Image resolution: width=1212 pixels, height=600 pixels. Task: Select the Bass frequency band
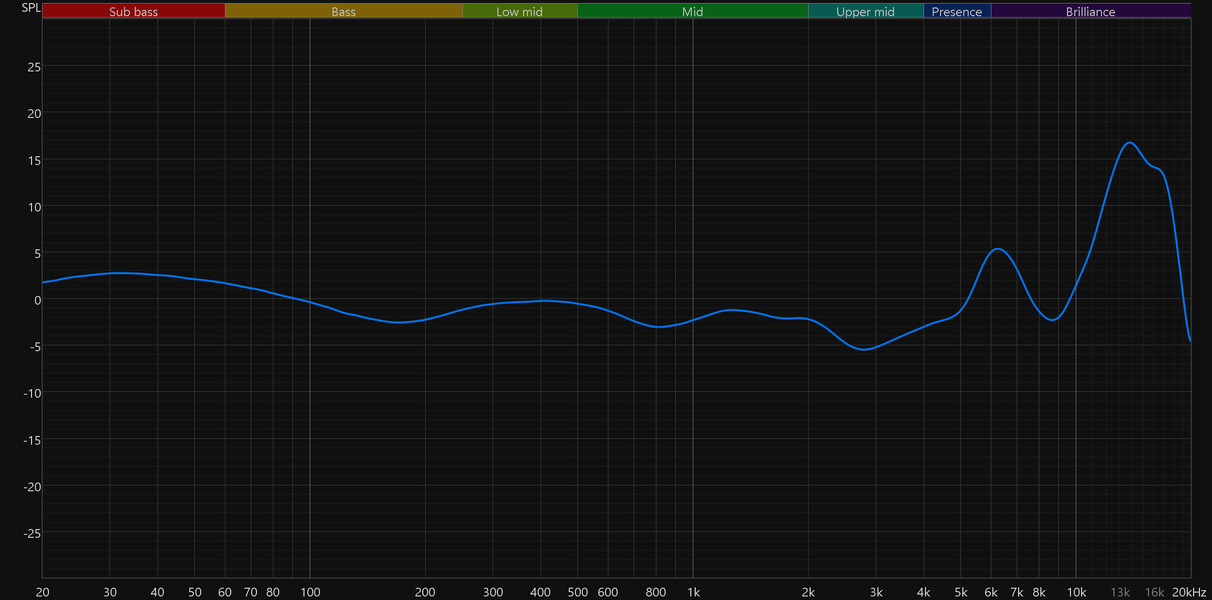(x=343, y=12)
